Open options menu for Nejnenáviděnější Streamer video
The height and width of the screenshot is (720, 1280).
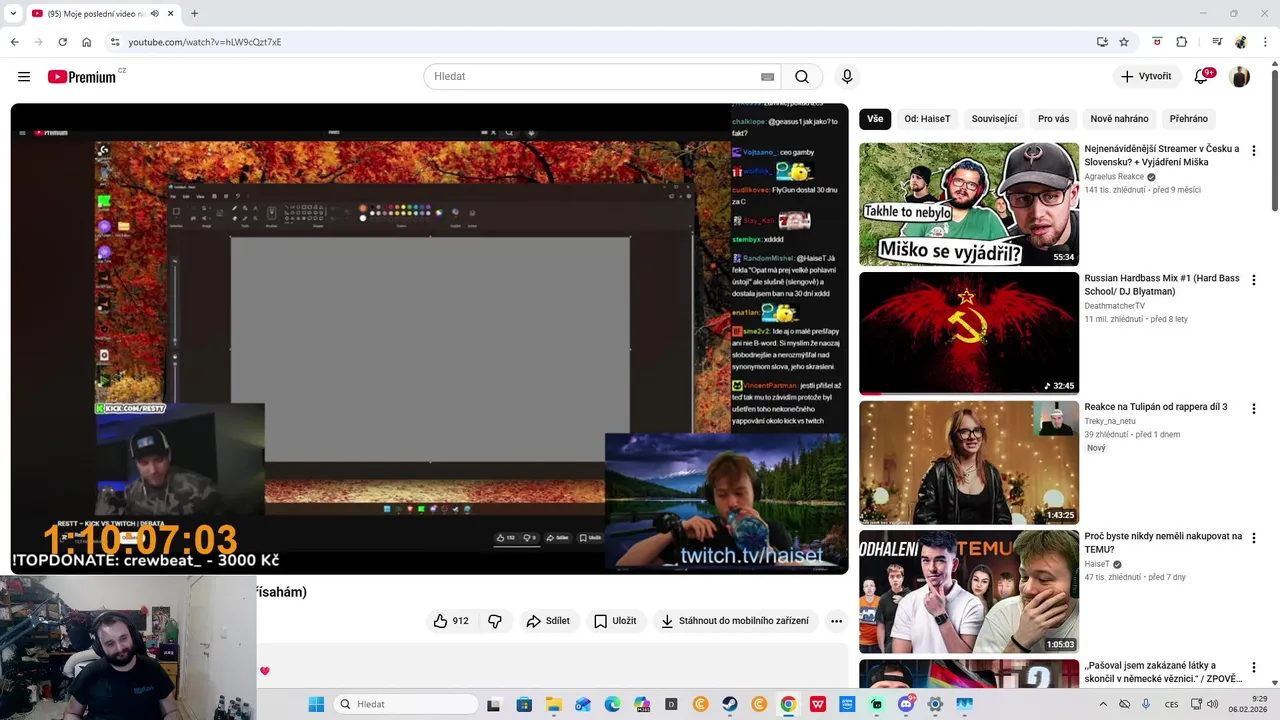click(1254, 151)
